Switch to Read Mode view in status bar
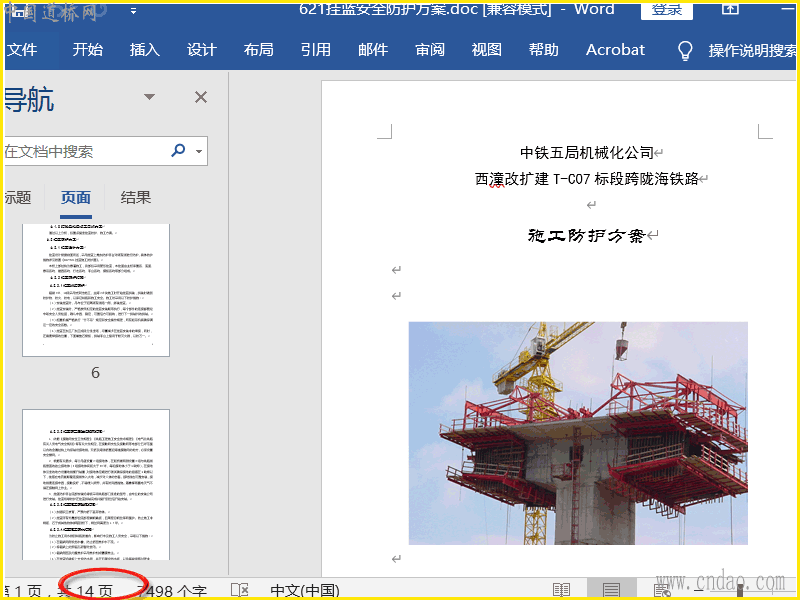Screen dimensions: 800x600 562,590
